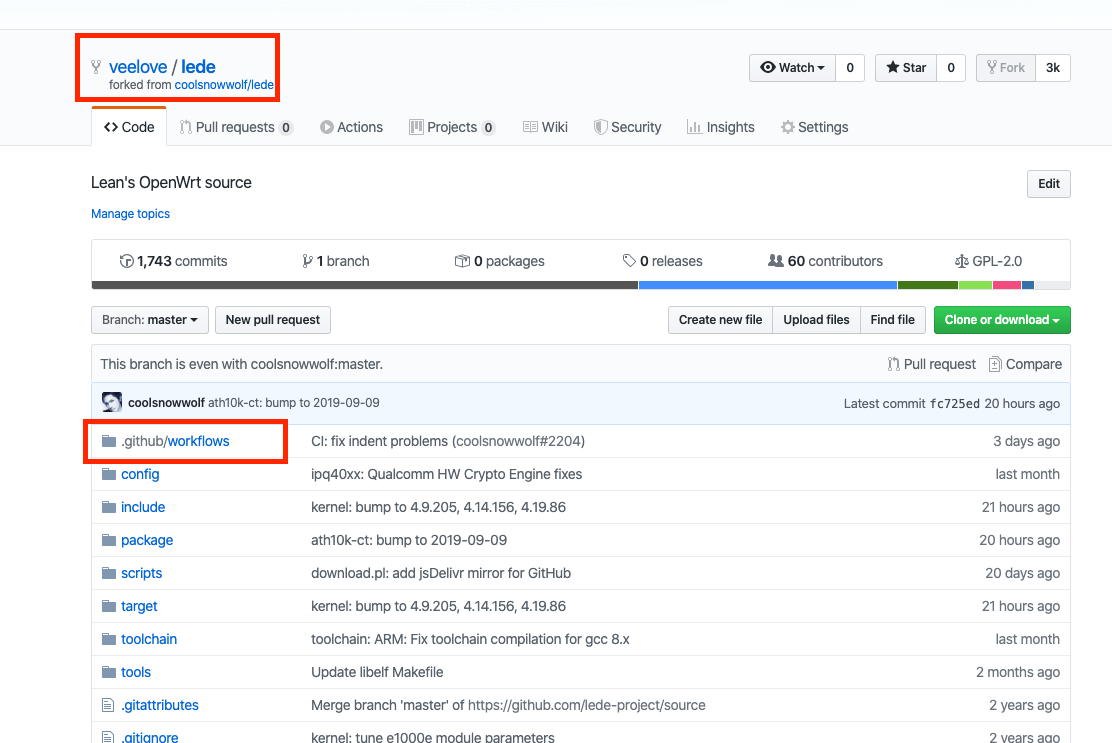Click the .gitattributes file icon
Image resolution: width=1112 pixels, height=743 pixels.
[109, 705]
